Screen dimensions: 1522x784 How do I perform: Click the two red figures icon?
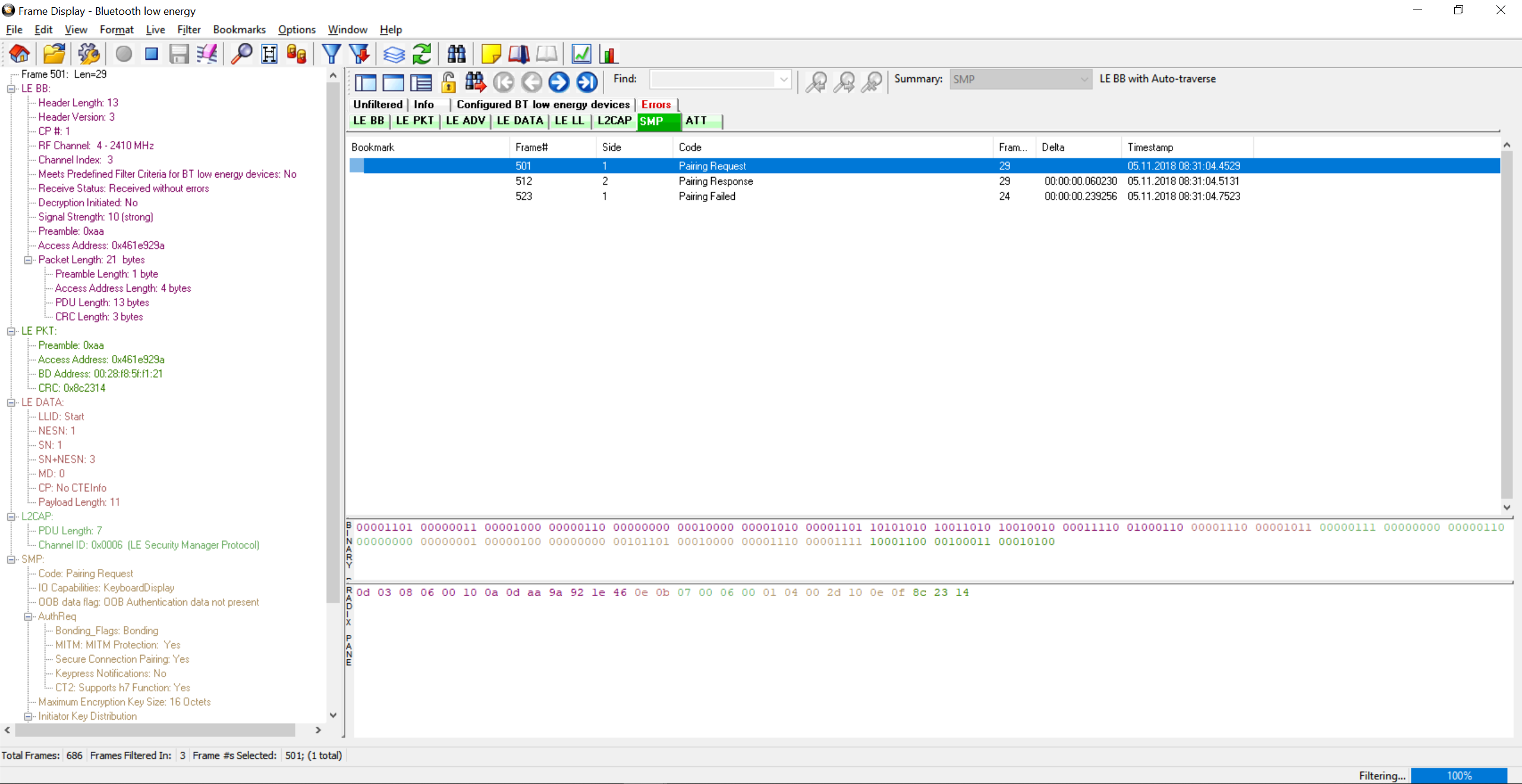(x=297, y=54)
